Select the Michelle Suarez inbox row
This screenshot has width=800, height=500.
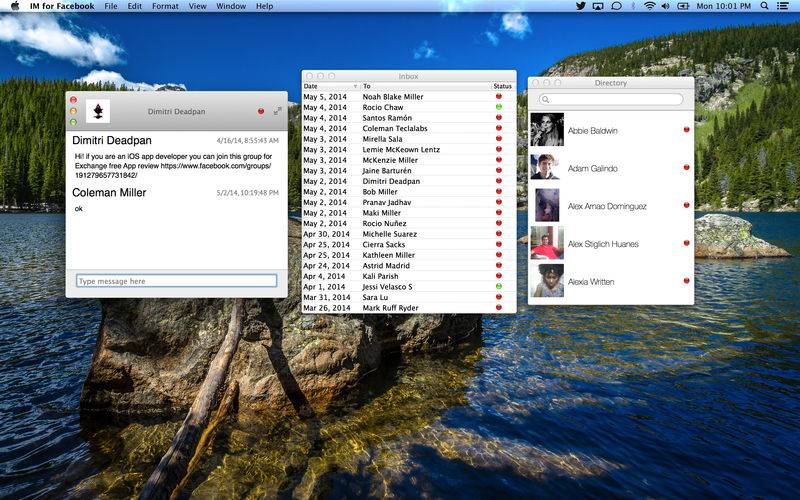(409, 234)
